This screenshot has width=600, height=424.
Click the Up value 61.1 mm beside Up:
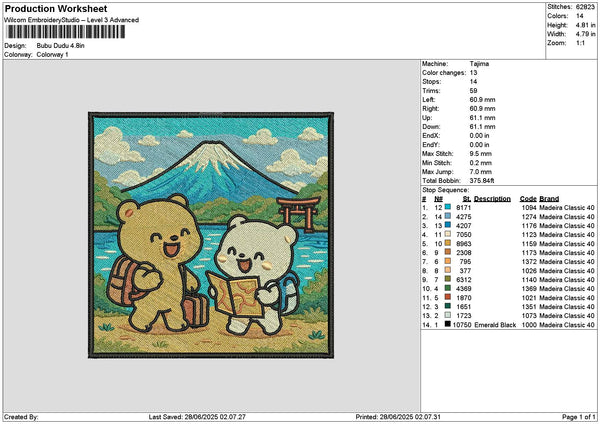(x=482, y=118)
